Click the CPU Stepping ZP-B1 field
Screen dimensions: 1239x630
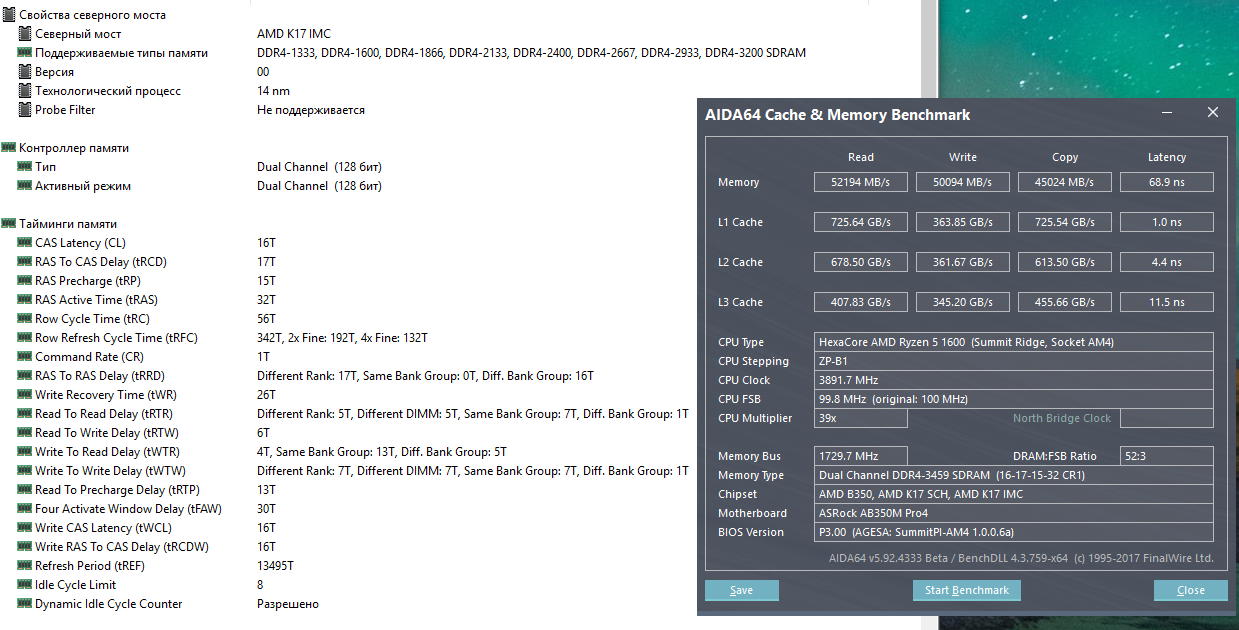coord(1014,361)
